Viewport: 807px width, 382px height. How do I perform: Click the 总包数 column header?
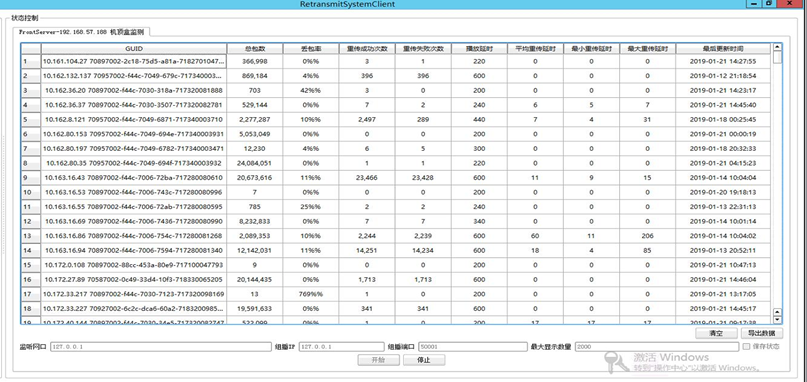(x=254, y=48)
